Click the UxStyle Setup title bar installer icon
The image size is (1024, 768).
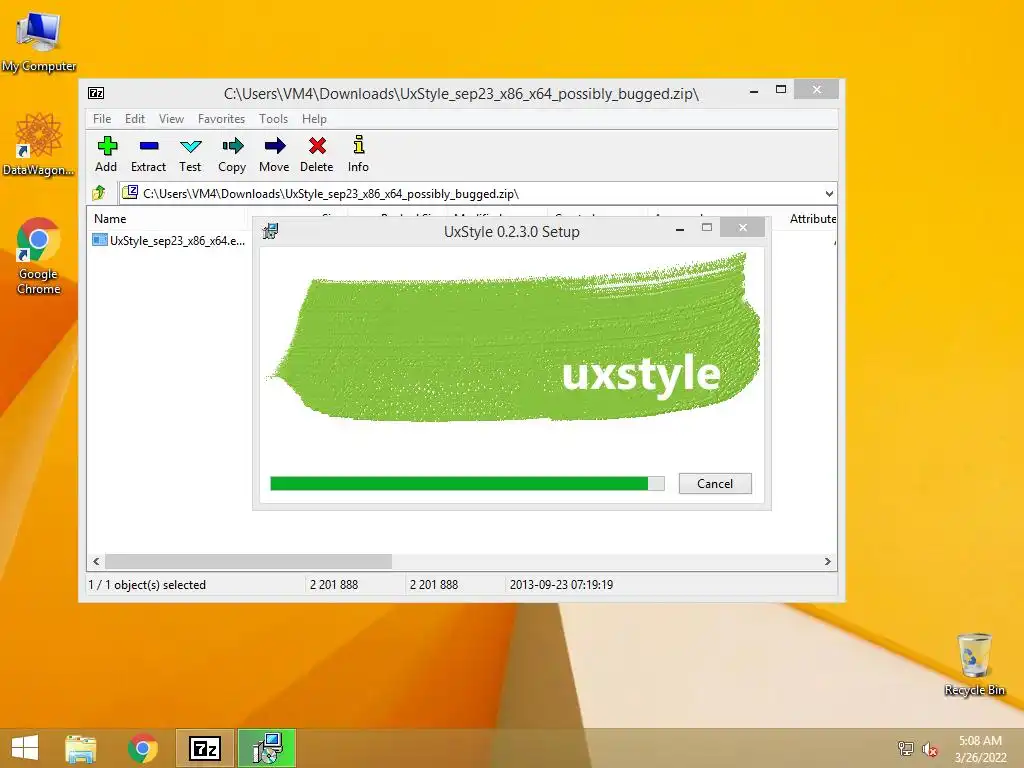click(270, 231)
